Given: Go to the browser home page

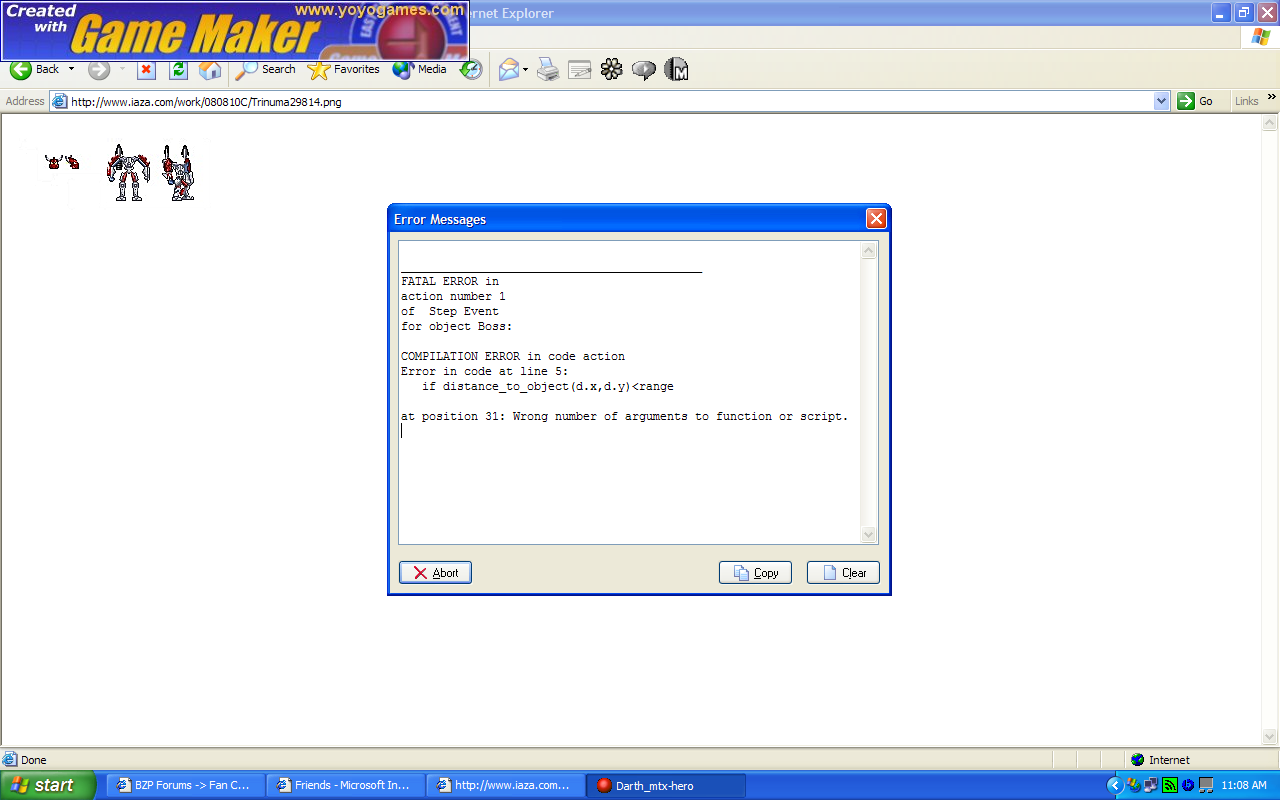Looking at the screenshot, I should coord(208,70).
